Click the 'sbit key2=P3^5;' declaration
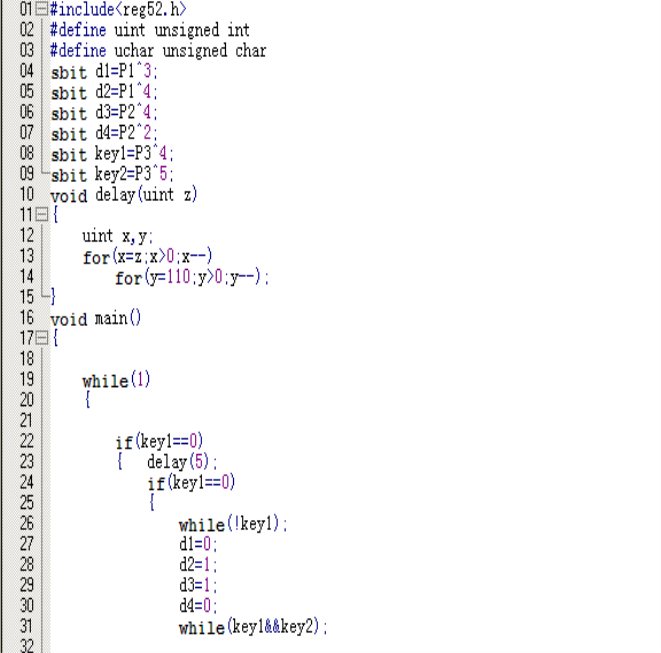Screen dimensions: 661x653 tap(112, 174)
